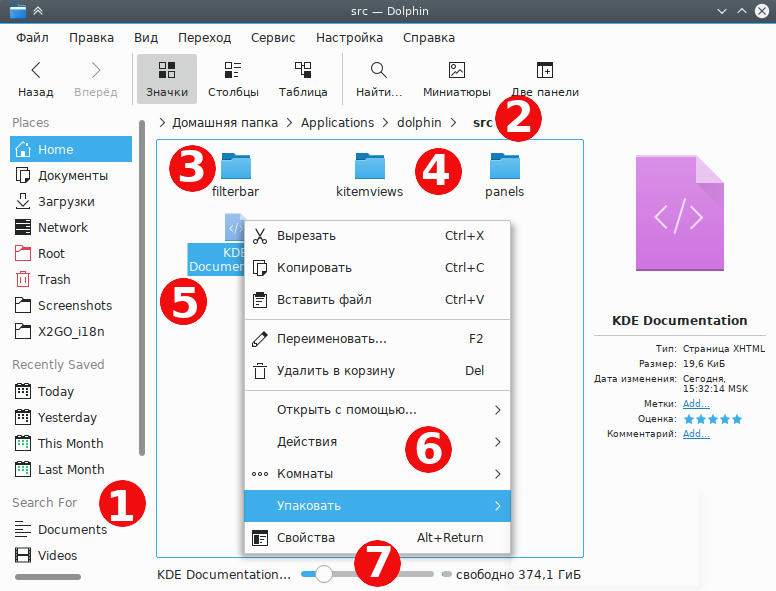Viewport: 776px width, 591px height.
Task: Click 'Applications' in the breadcrumb path
Action: (337, 123)
